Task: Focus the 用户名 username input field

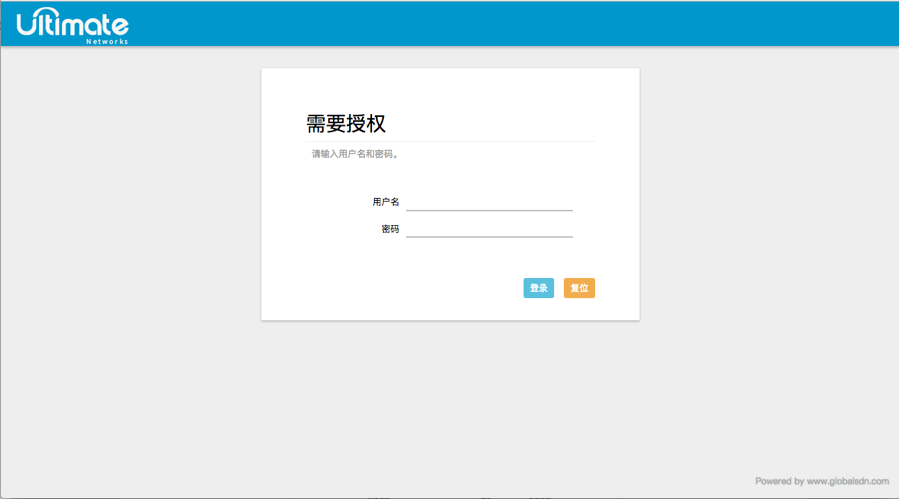Action: (489, 201)
